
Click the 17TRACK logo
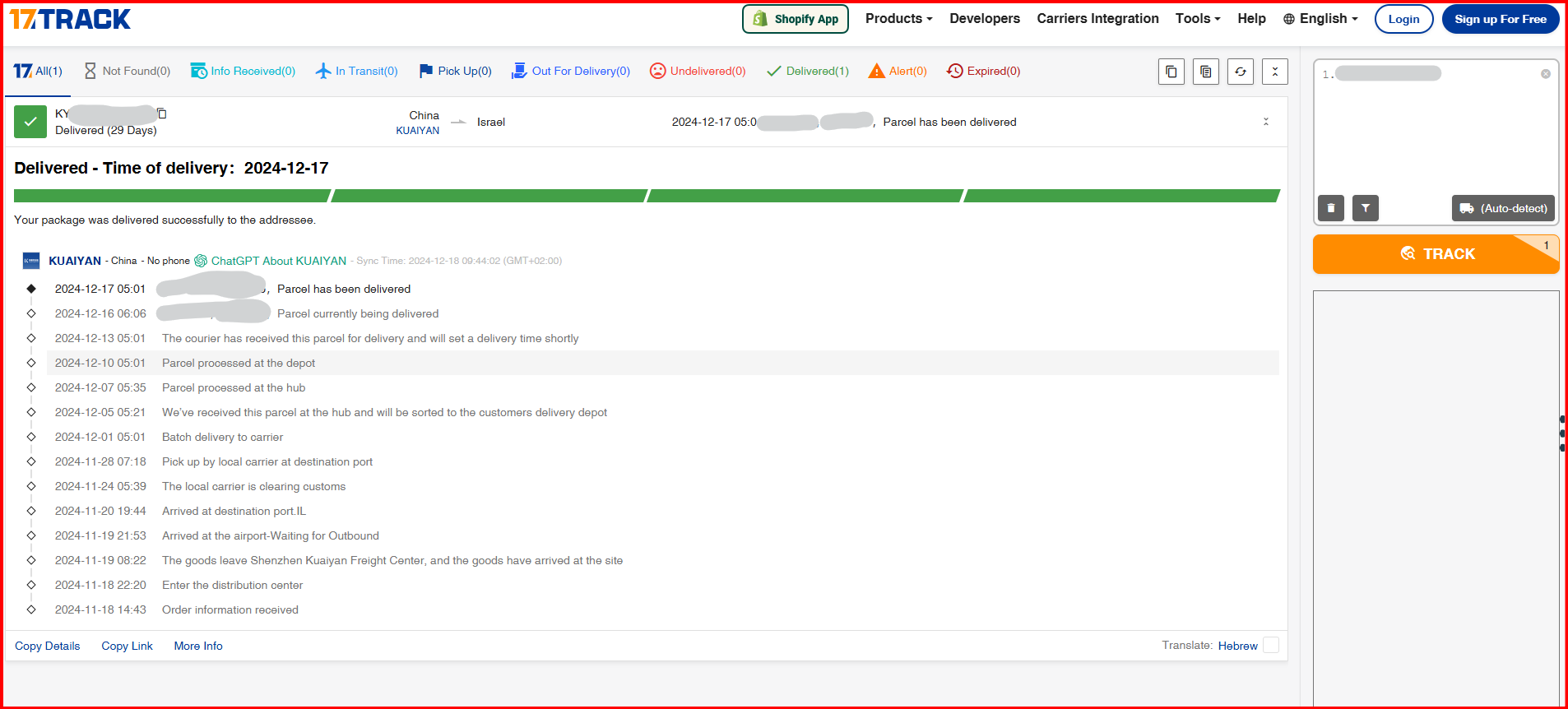click(x=70, y=19)
